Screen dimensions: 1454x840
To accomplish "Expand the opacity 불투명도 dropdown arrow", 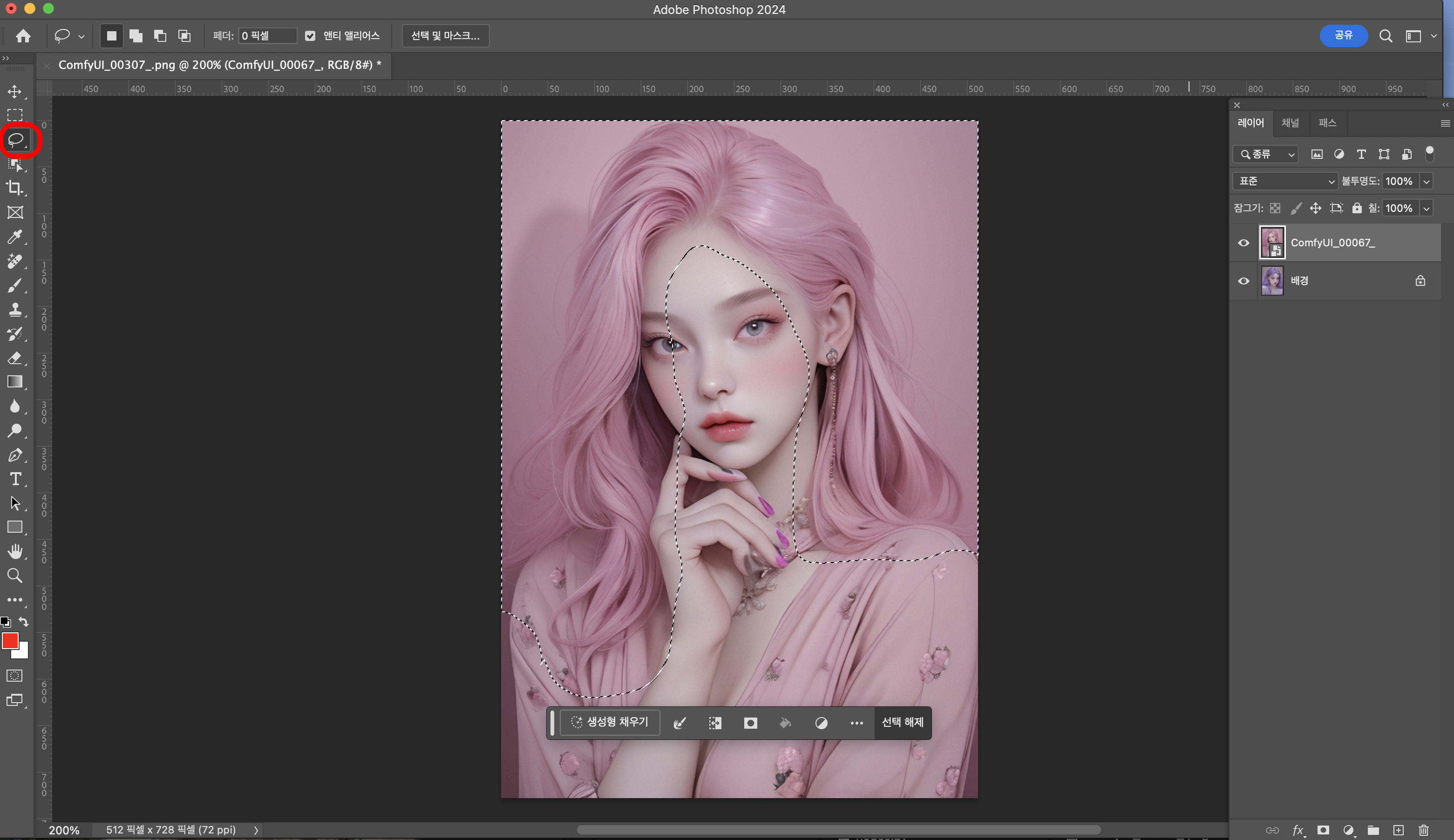I will click(x=1427, y=181).
